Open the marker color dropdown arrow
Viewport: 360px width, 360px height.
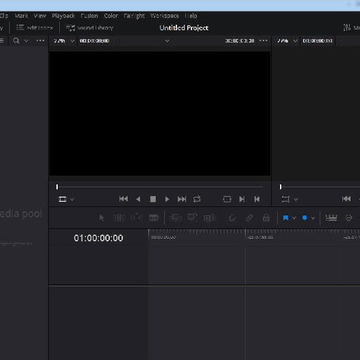[313, 218]
